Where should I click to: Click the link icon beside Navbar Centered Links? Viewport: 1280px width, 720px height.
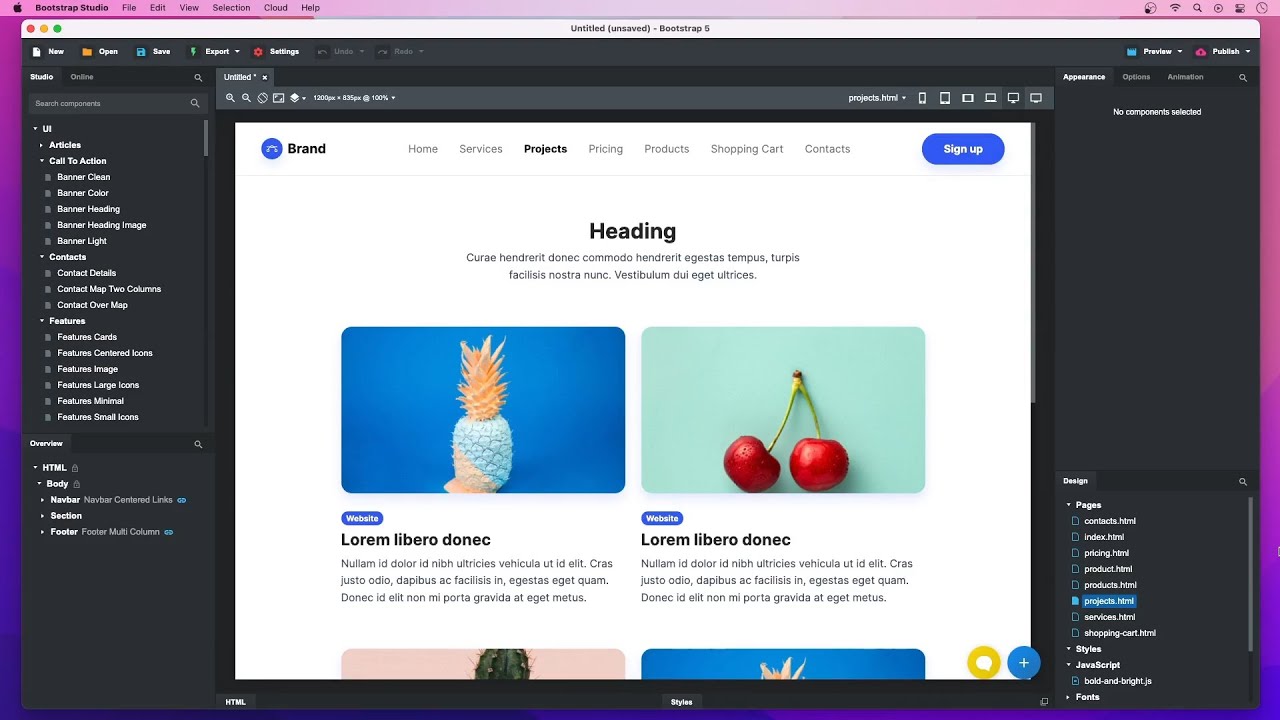point(182,500)
